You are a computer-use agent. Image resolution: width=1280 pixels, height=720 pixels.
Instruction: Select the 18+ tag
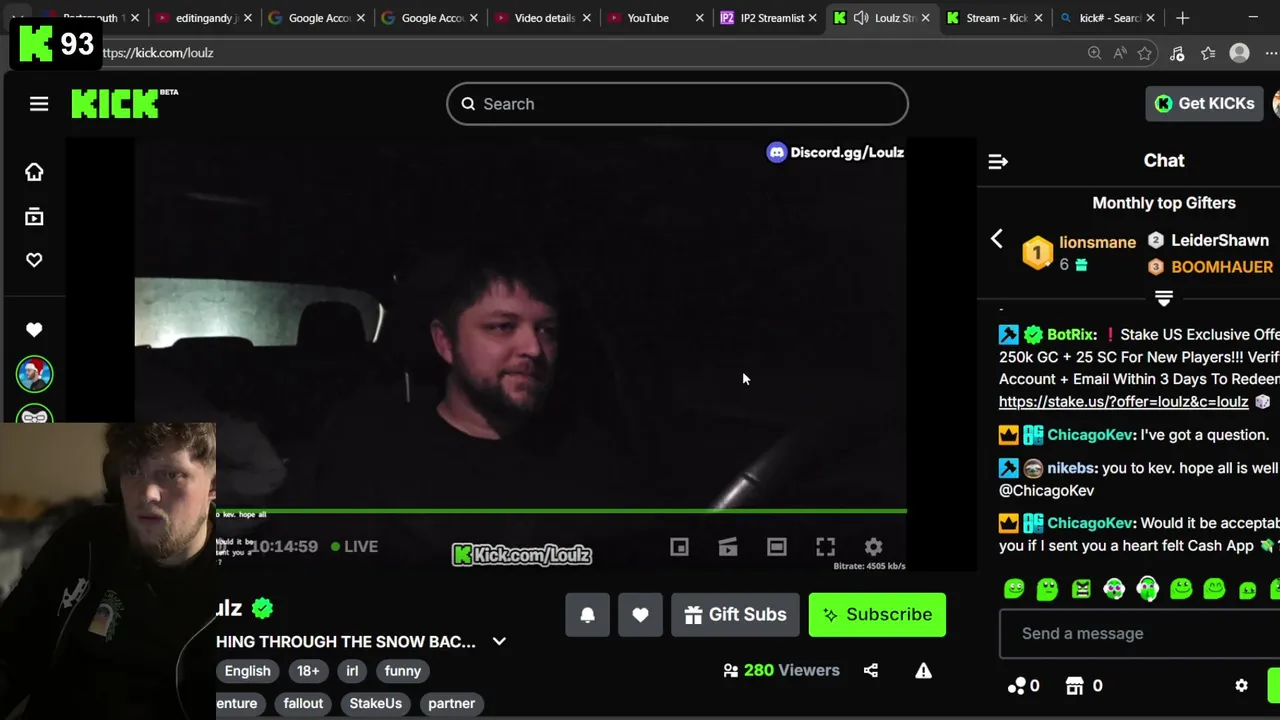pos(308,671)
